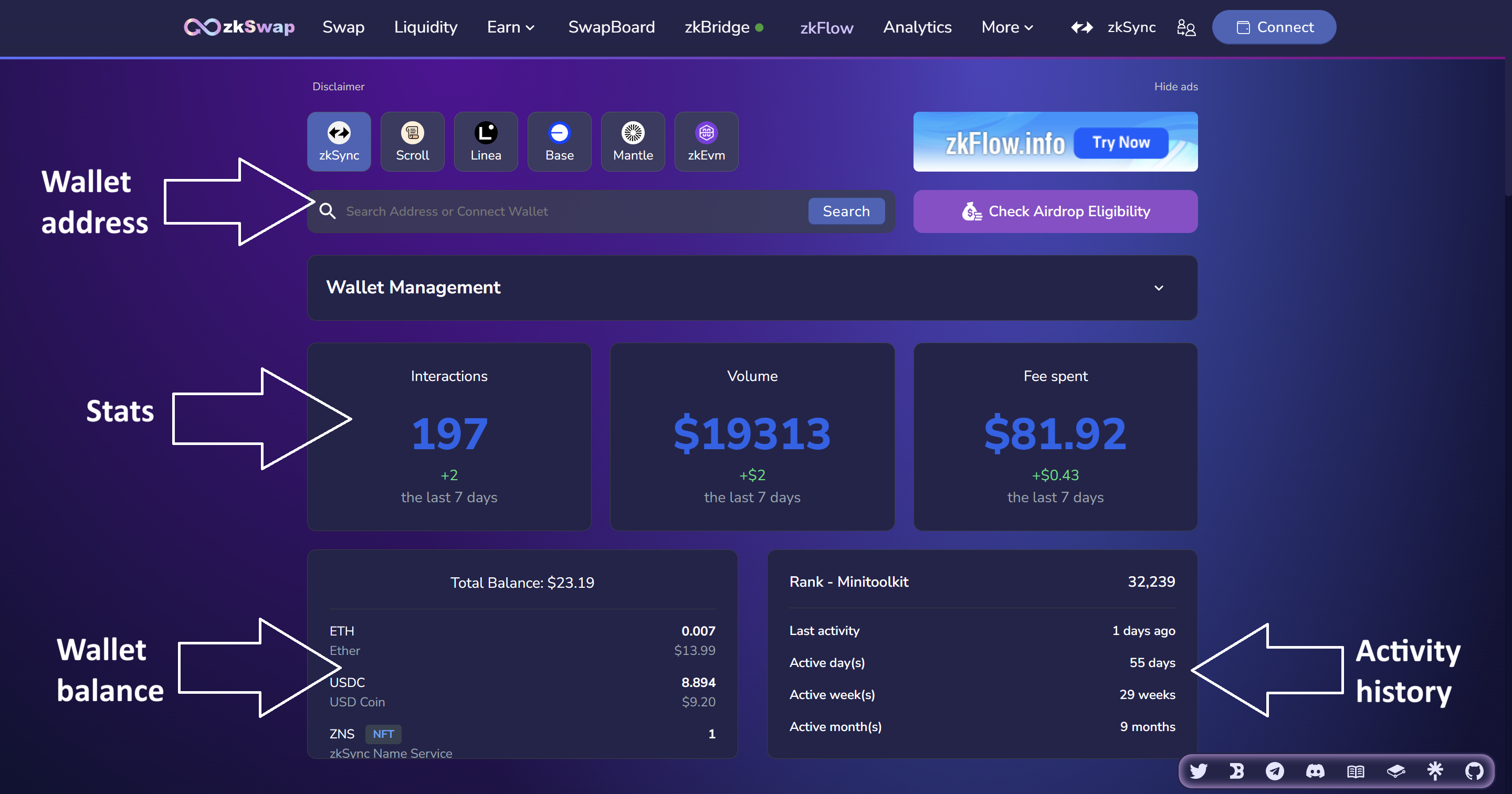Select the Scroll network chip

[412, 141]
